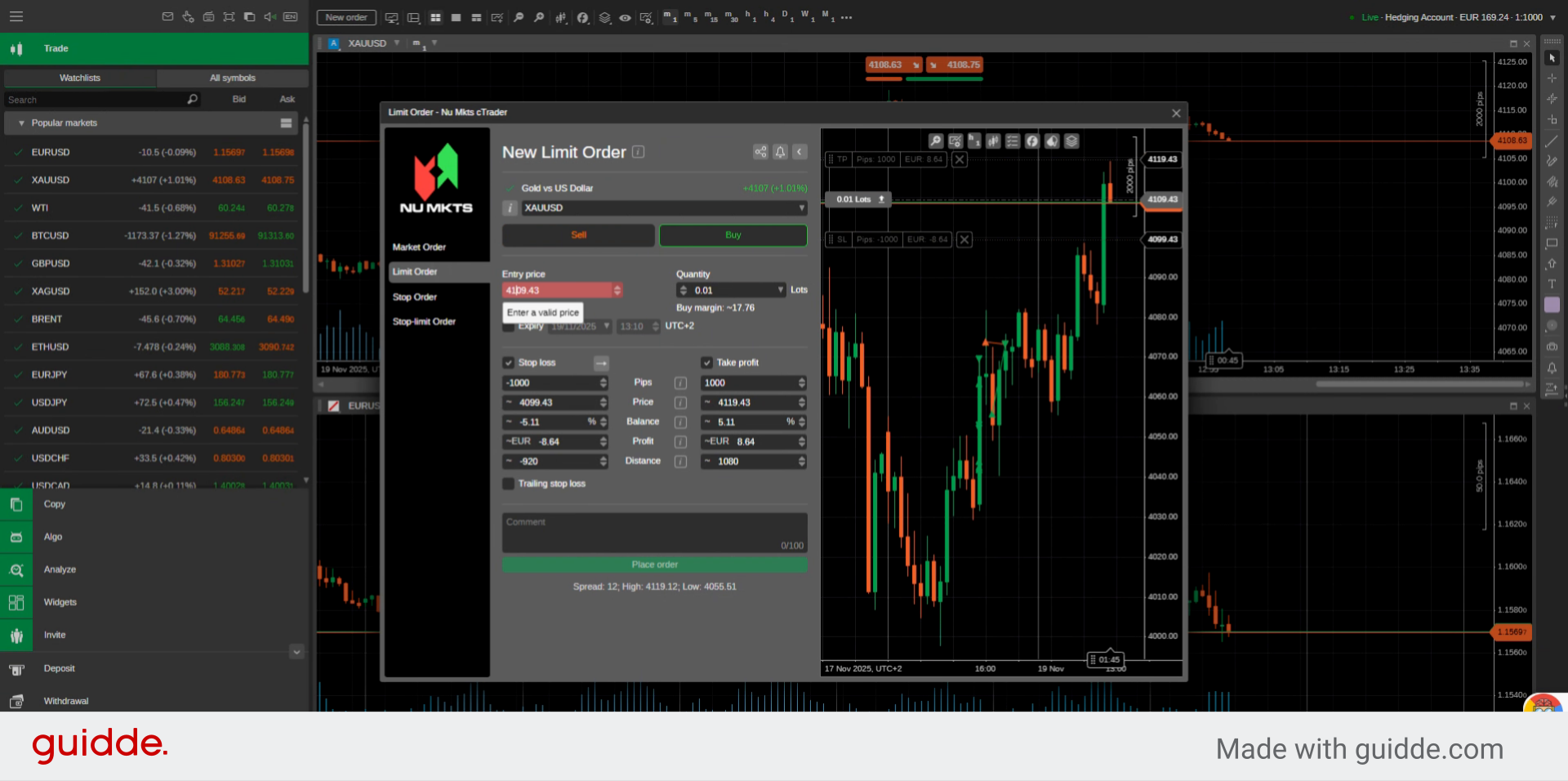Click the alert bell icon in the order dialog
Viewport: 1568px width, 781px height.
tap(780, 152)
